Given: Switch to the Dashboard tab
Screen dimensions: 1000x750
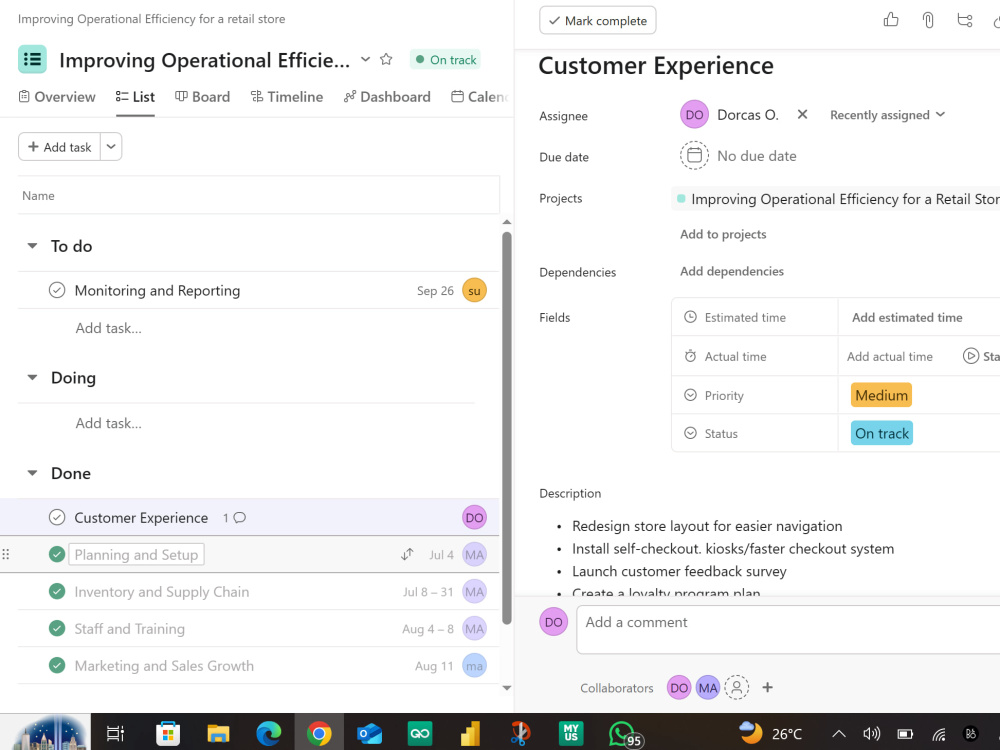Looking at the screenshot, I should click(x=386, y=96).
